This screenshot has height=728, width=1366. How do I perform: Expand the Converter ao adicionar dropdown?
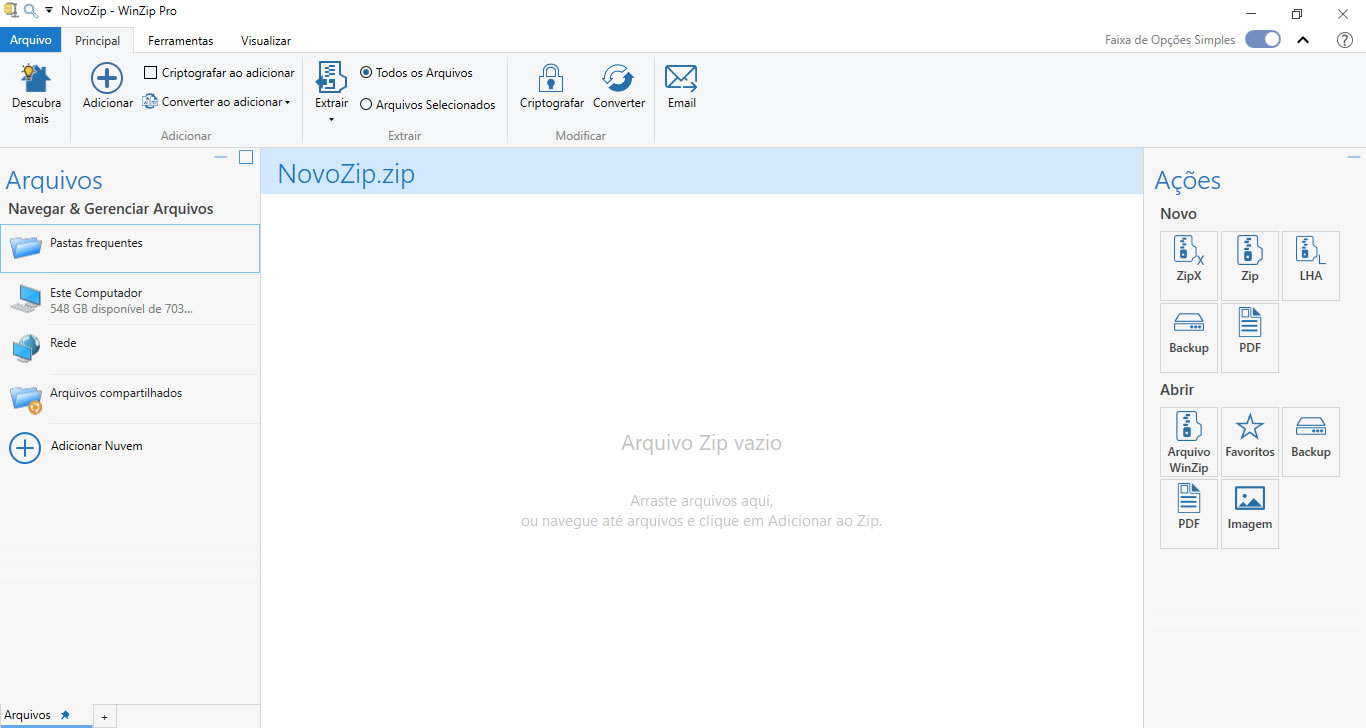287,102
